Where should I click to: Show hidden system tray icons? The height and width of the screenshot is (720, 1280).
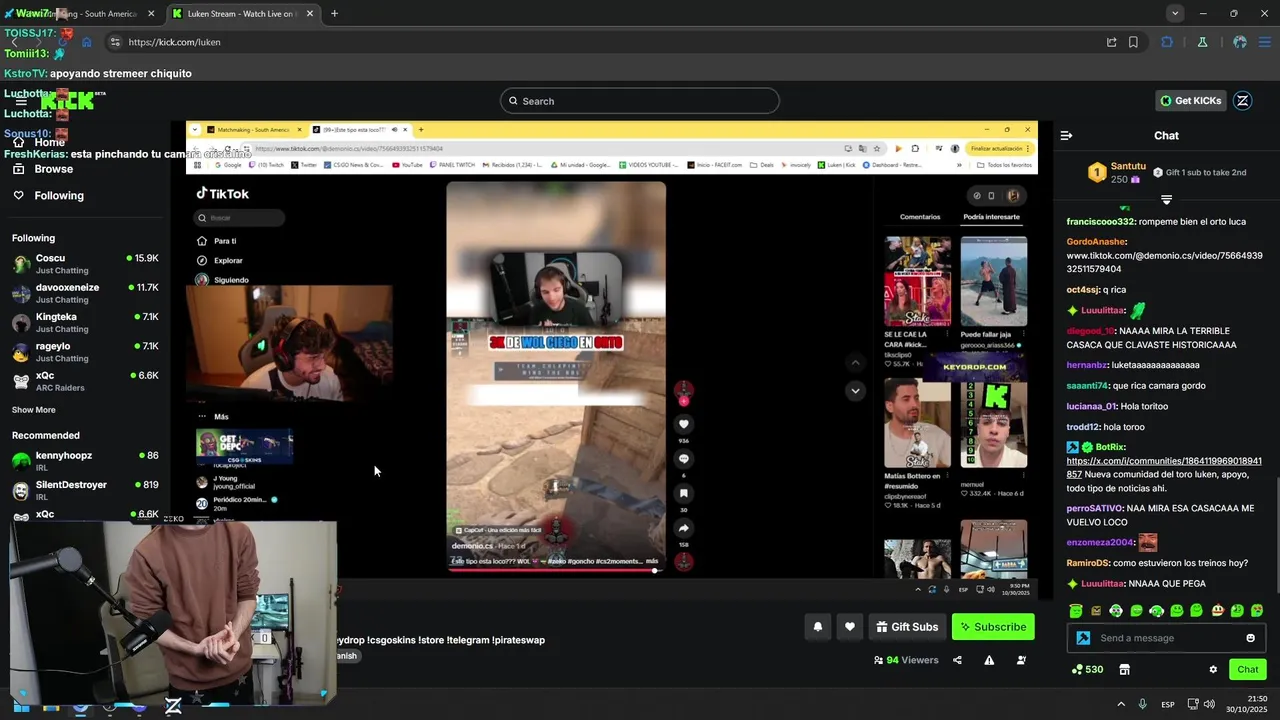[x=1121, y=704]
